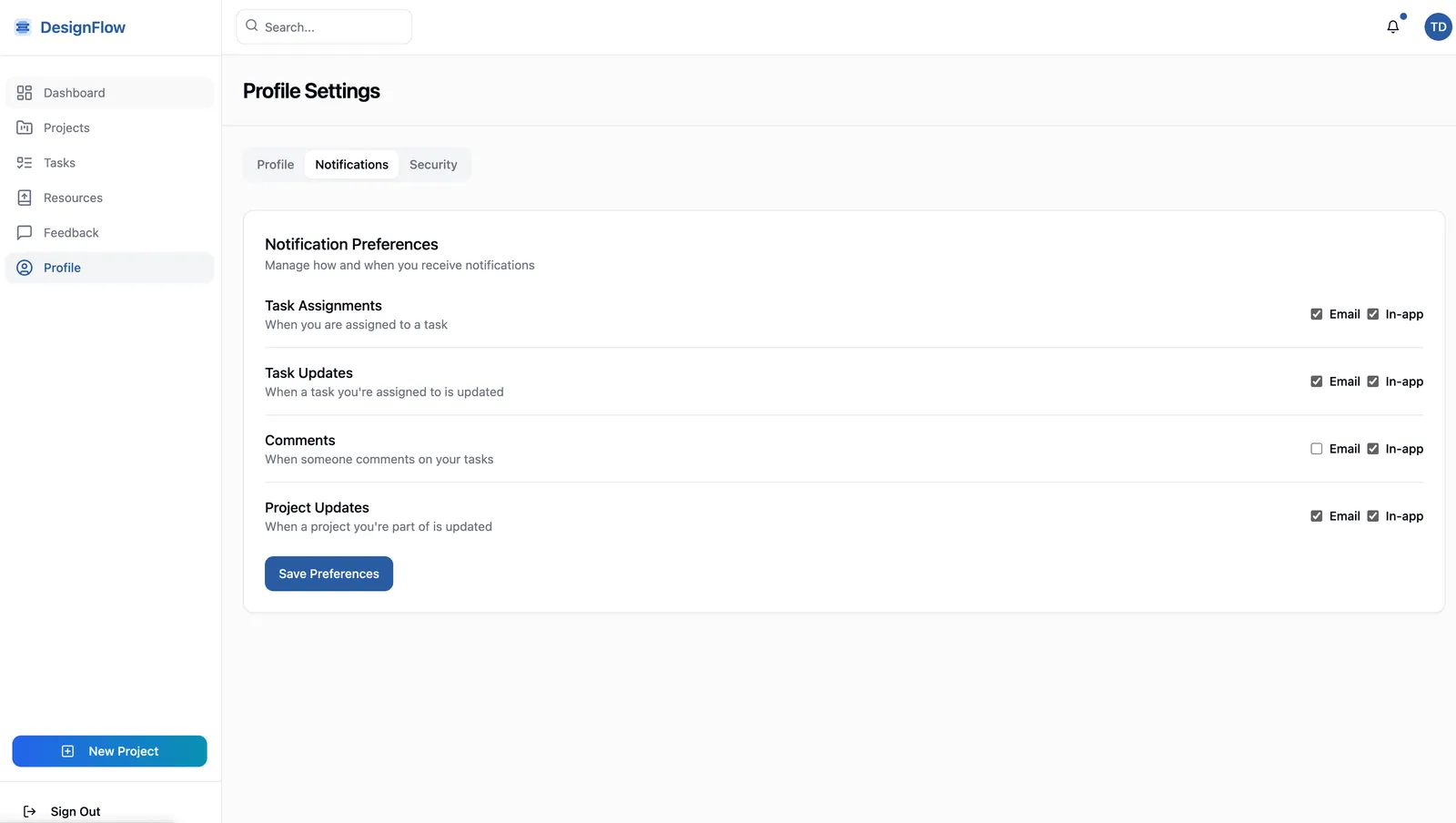Click 'When you are assigned to a task'
The height and width of the screenshot is (823, 1456).
point(356,325)
